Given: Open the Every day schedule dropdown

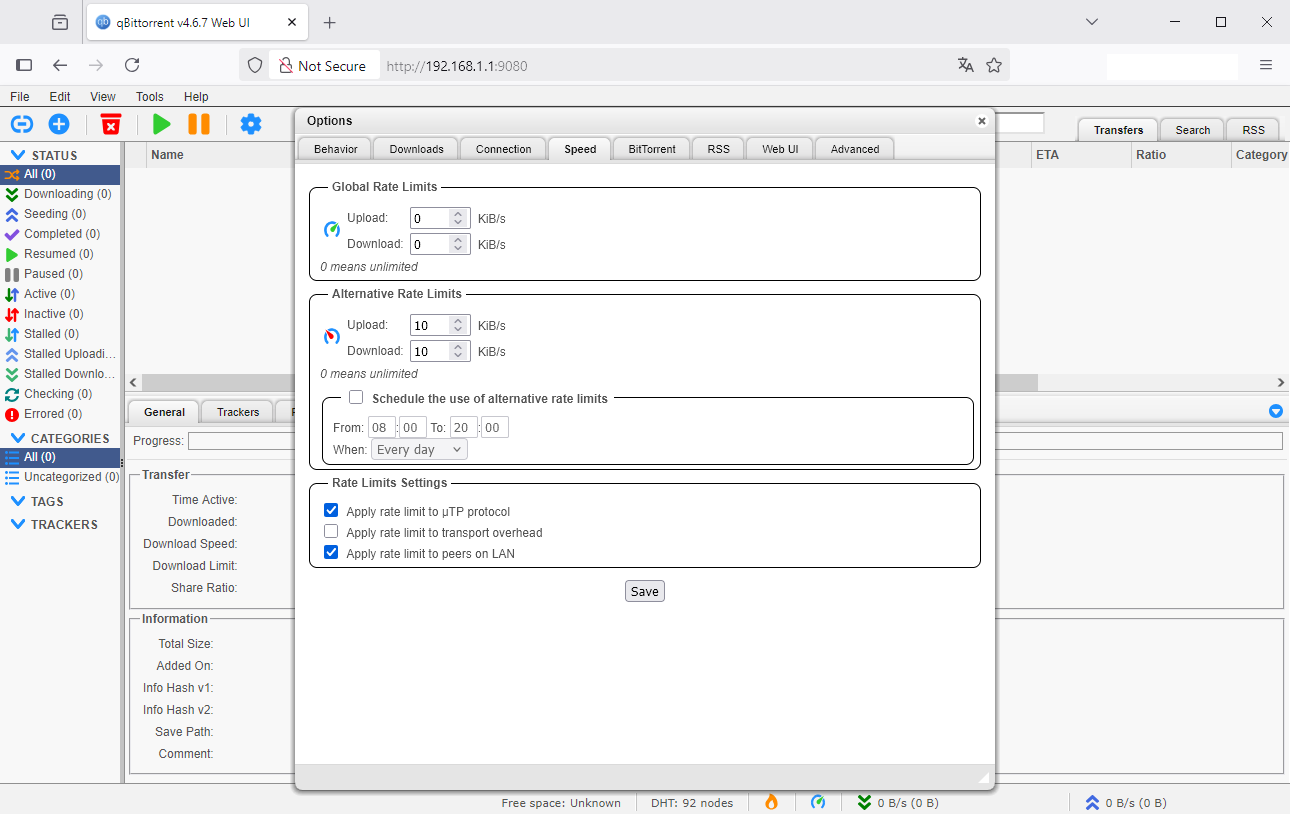Looking at the screenshot, I should coord(419,450).
